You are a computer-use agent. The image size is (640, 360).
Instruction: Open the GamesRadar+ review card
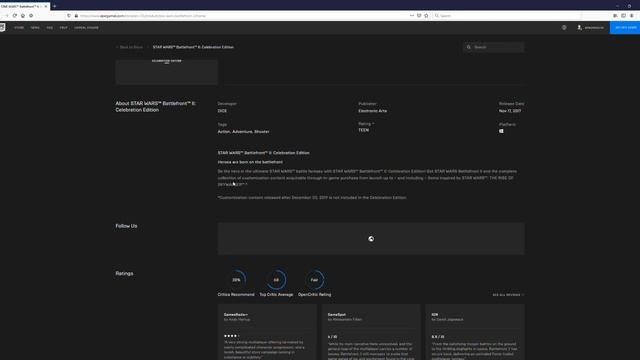point(267,332)
